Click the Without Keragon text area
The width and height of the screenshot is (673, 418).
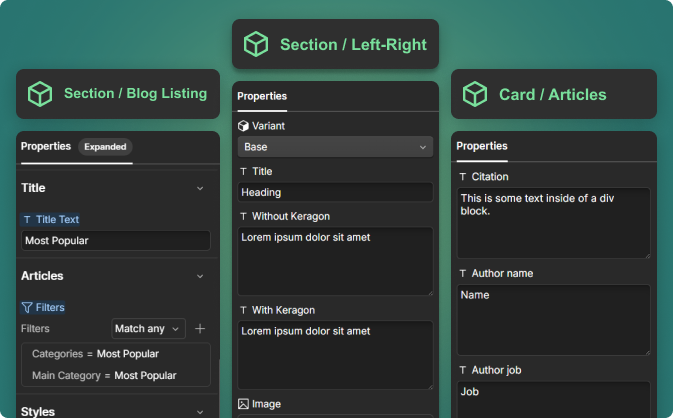[335, 261]
